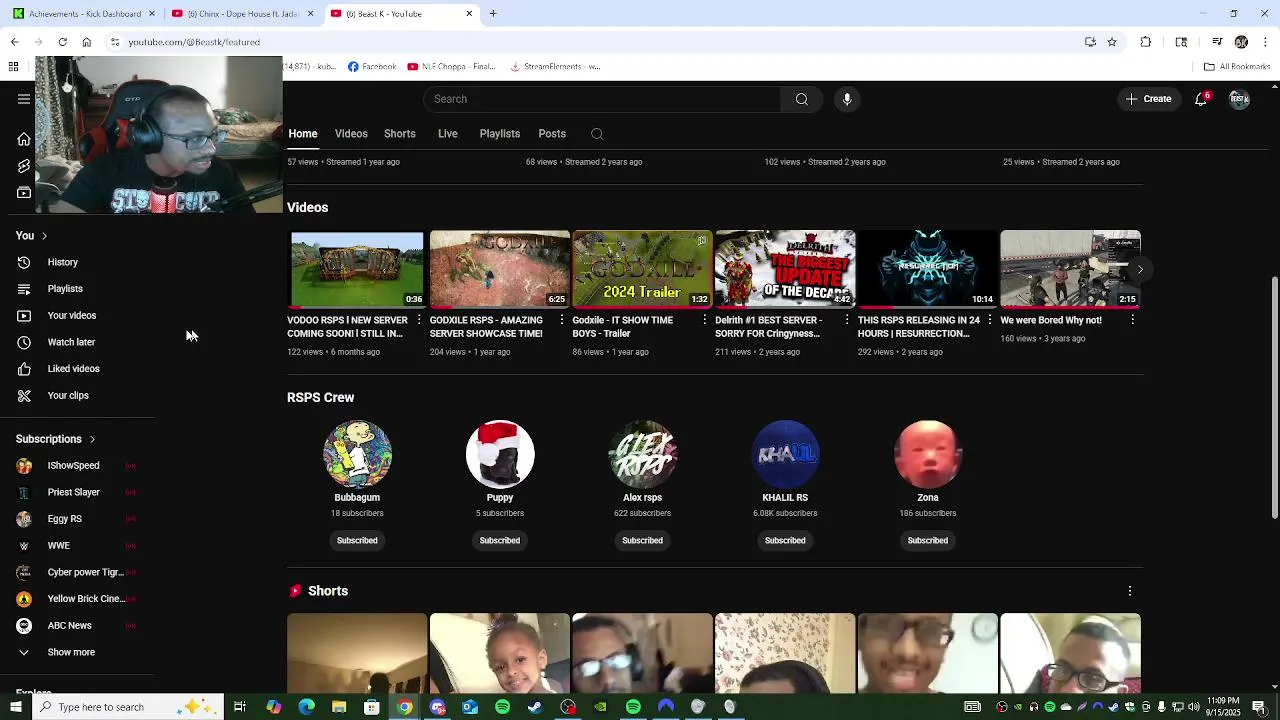The height and width of the screenshot is (720, 1280).
Task: Click the History clock icon
Action: point(24,262)
